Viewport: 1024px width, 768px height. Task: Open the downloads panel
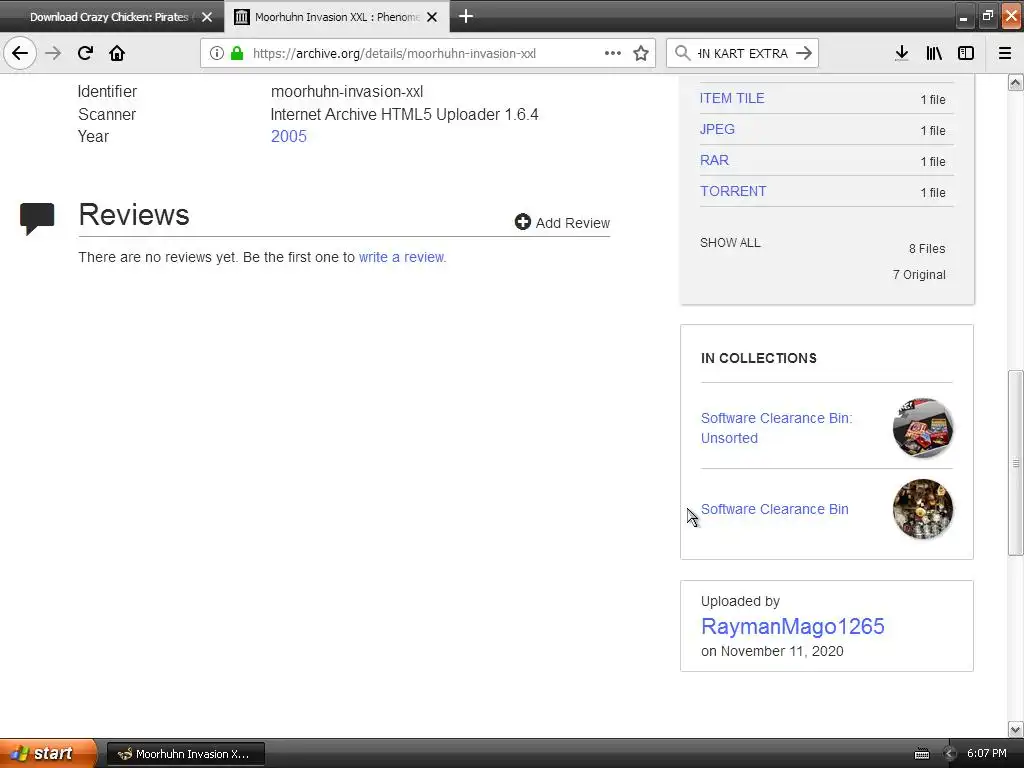tap(901, 53)
